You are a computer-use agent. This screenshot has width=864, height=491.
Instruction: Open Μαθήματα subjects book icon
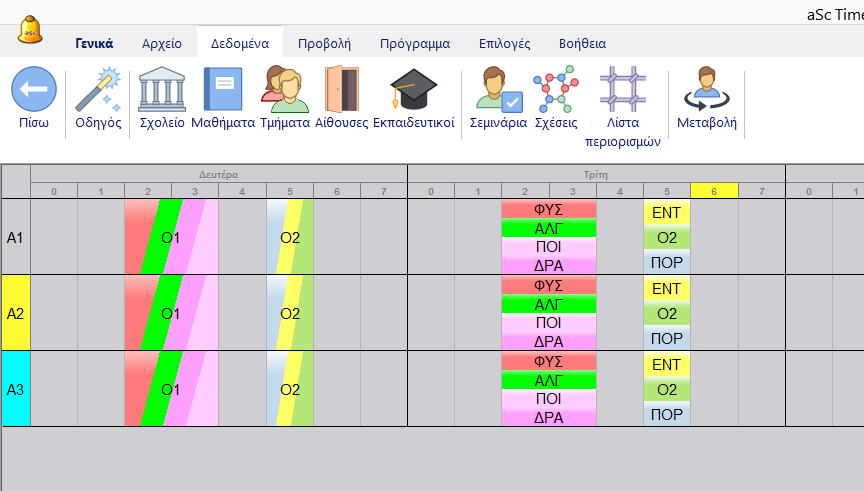pyautogui.click(x=222, y=90)
